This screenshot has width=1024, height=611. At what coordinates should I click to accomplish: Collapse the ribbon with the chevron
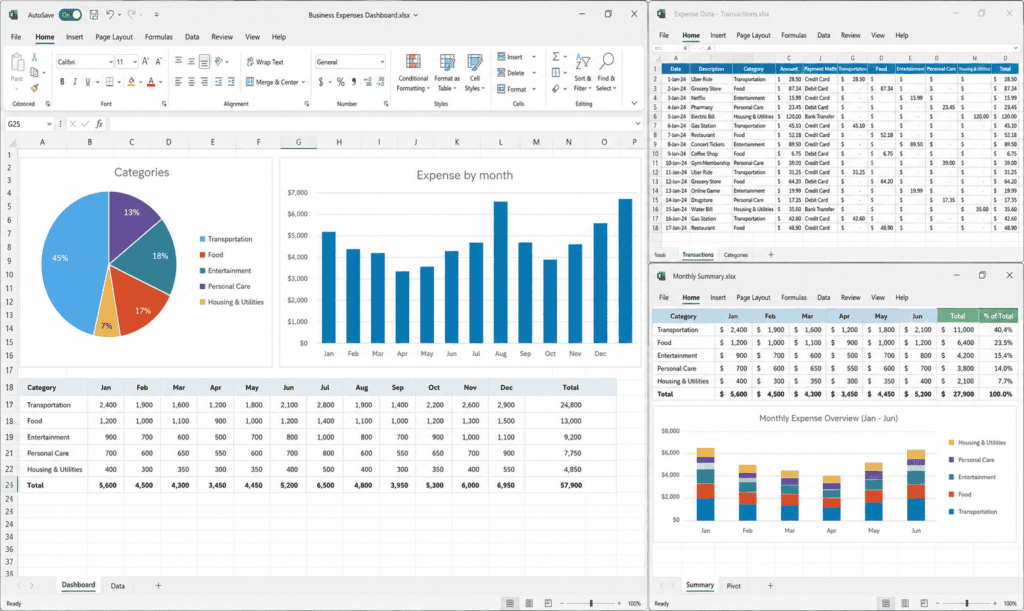point(634,103)
